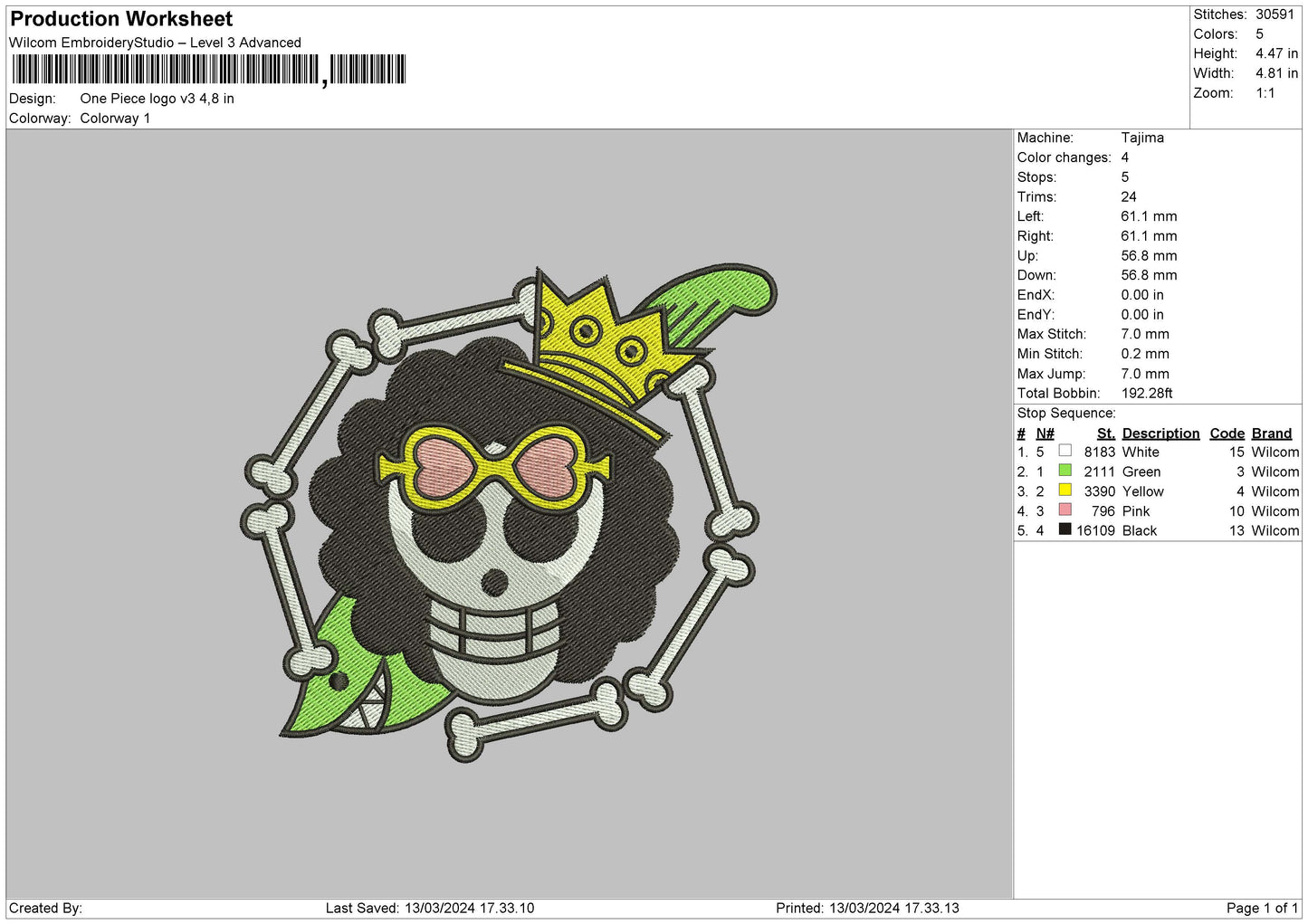Click the Up value '56.8 mm'

(x=1149, y=256)
